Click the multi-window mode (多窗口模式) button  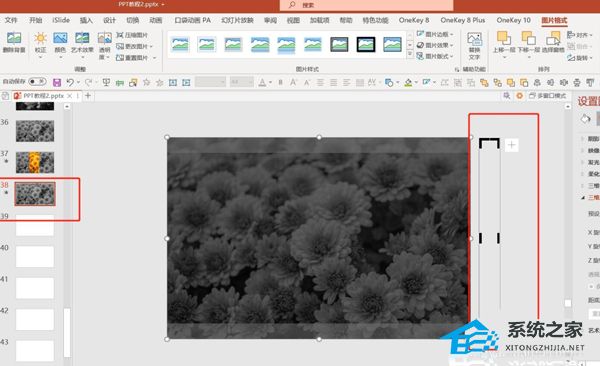point(547,96)
